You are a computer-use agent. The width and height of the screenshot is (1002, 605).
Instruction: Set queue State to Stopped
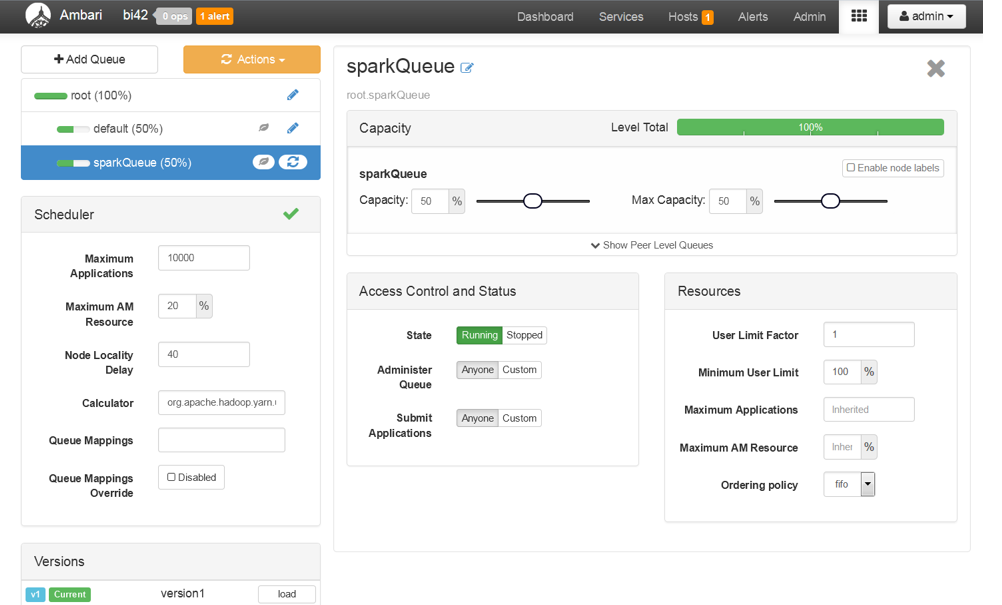tap(524, 335)
